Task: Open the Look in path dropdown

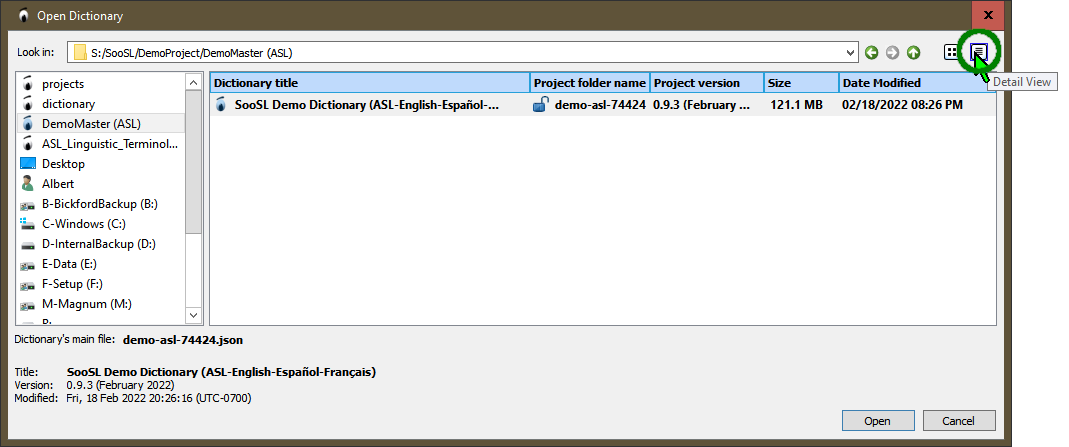Action: coord(850,52)
